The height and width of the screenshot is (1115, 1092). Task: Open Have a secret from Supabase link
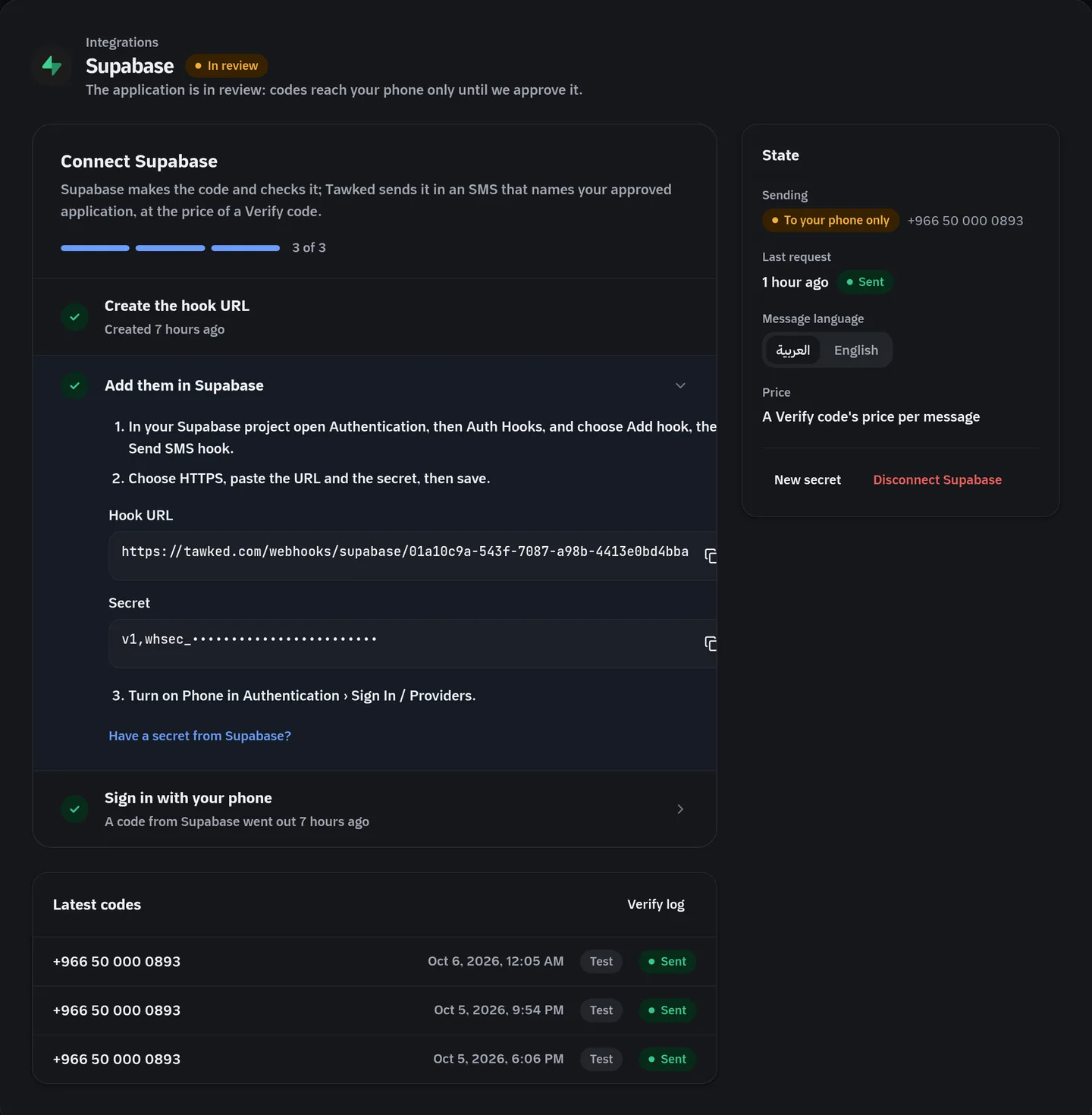click(x=199, y=736)
